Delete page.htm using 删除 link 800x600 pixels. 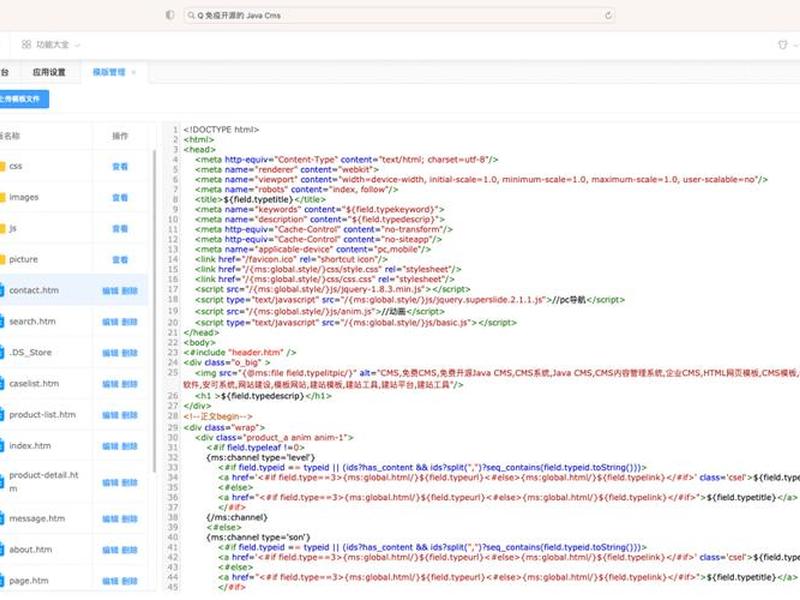click(x=130, y=581)
